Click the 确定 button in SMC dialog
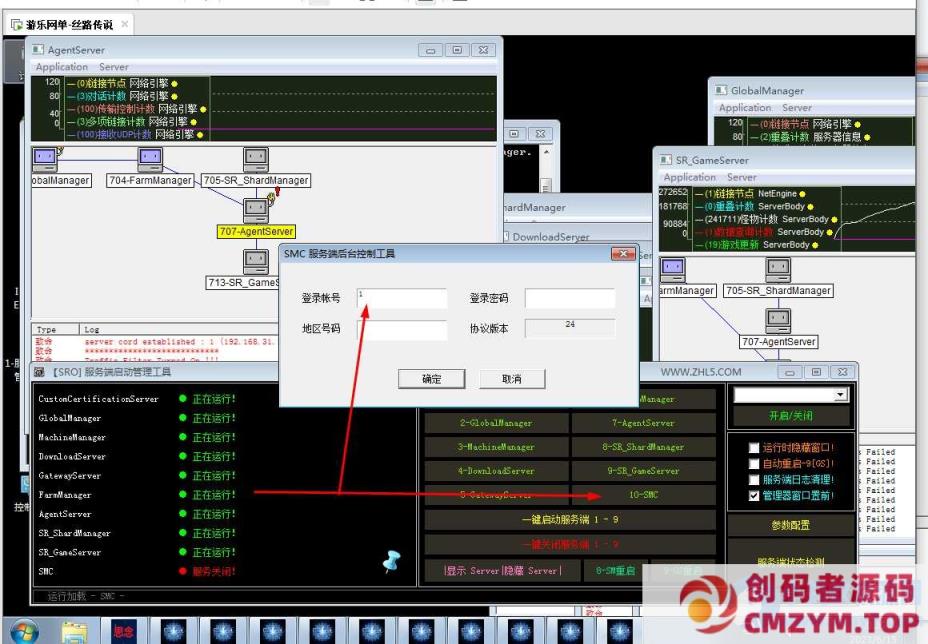Image resolution: width=928 pixels, height=644 pixels. [431, 379]
